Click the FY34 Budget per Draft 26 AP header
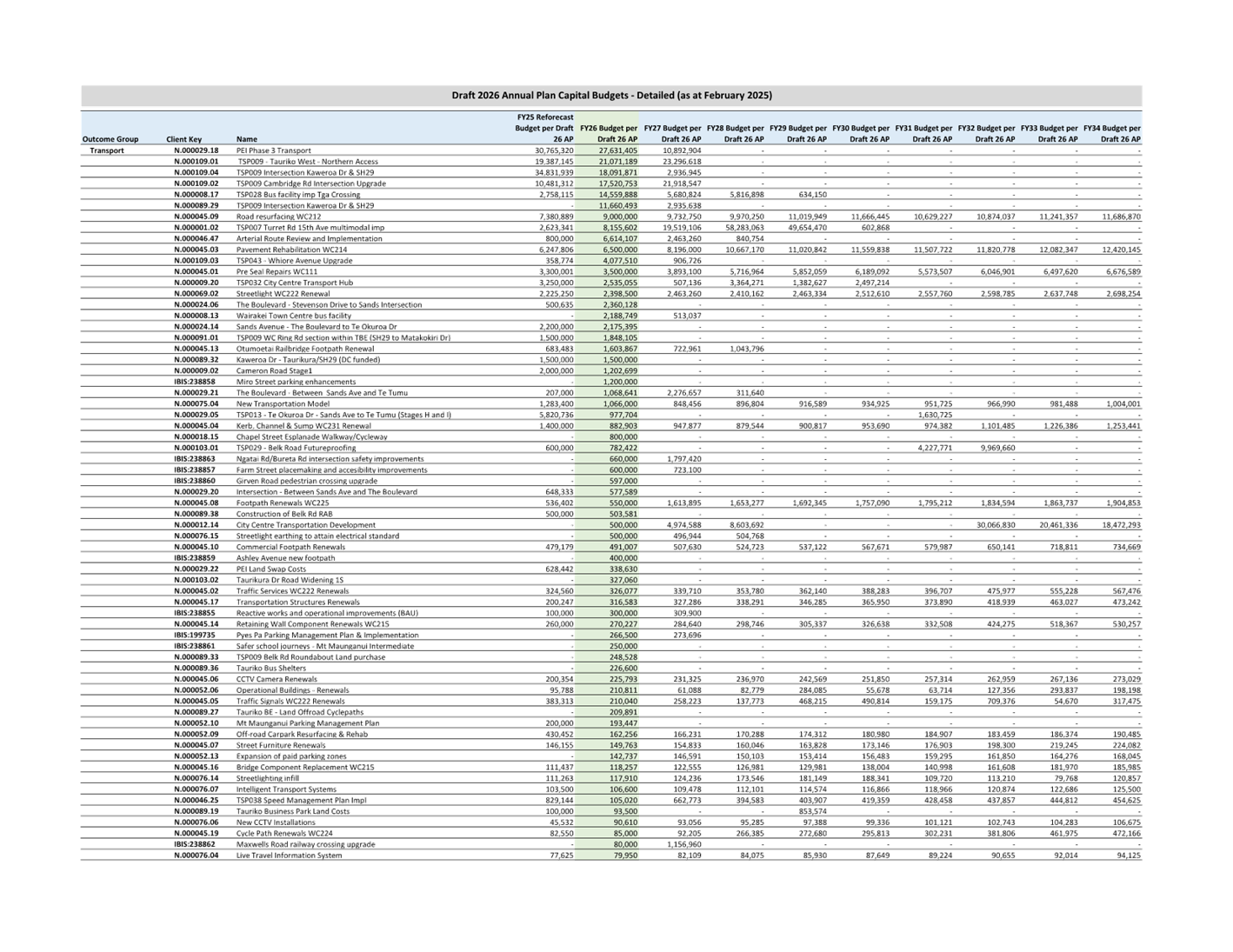This screenshot has width=1233, height=952. [1112, 134]
